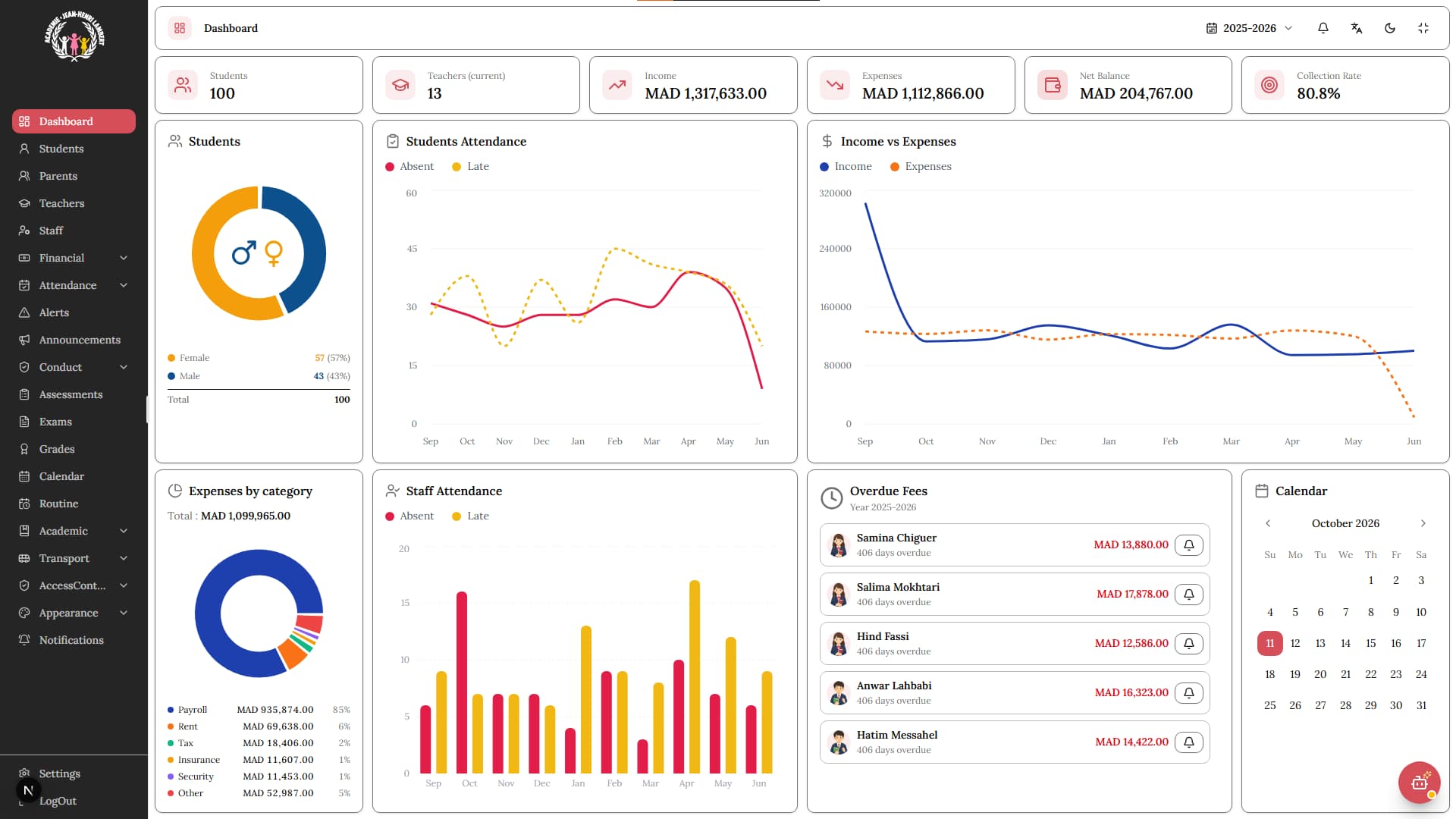Screen dimensions: 1456x819
Task: Click the Collection Rate target icon
Action: 1269,85
